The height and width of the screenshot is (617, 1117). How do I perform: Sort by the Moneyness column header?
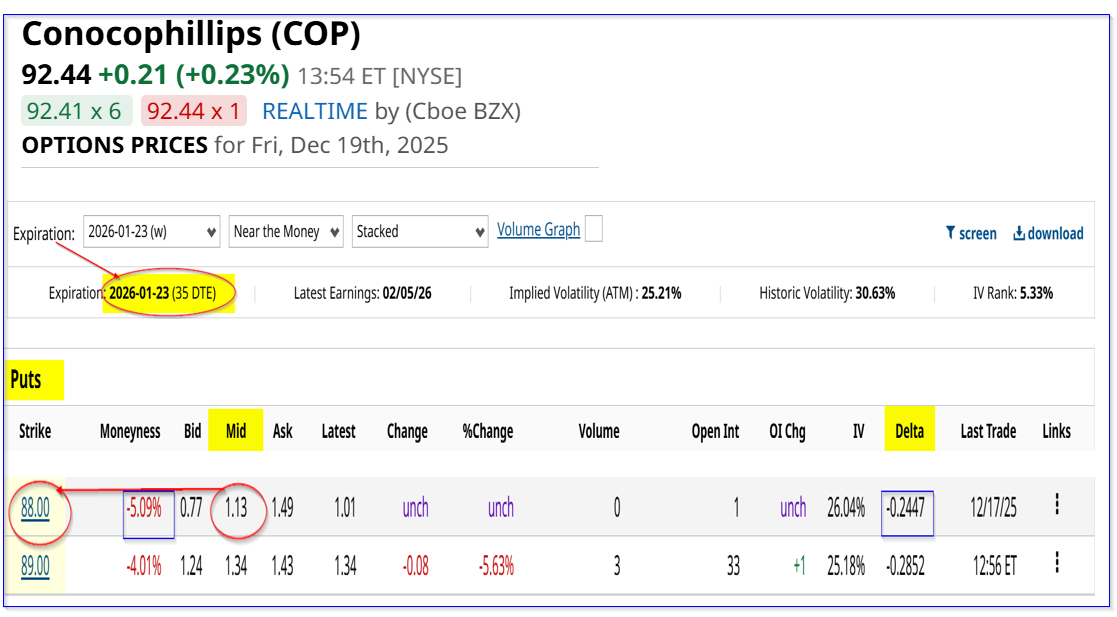130,431
